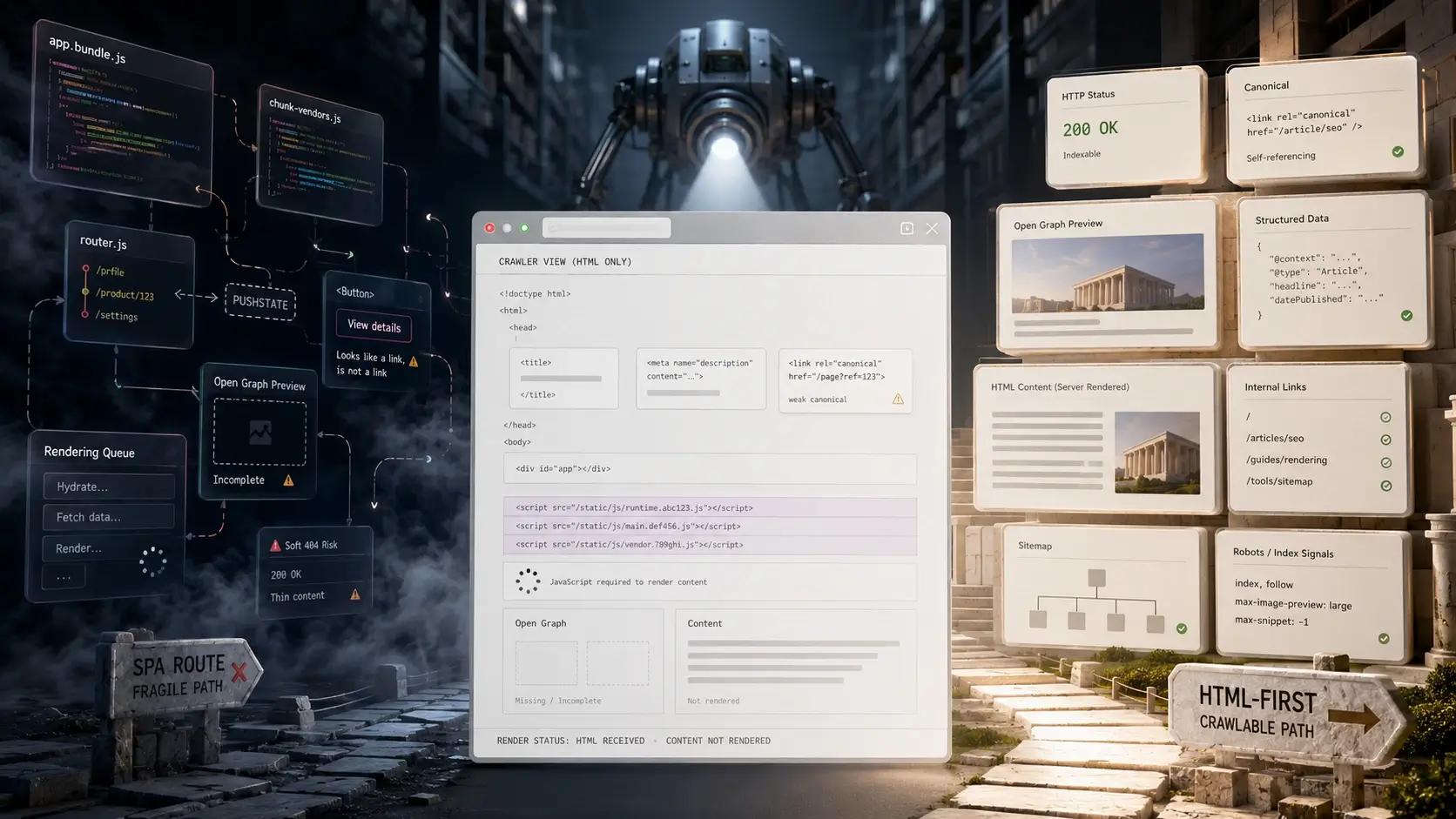Click the red X on the SPA Route sign
This screenshot has width=1456, height=819.
(239, 671)
